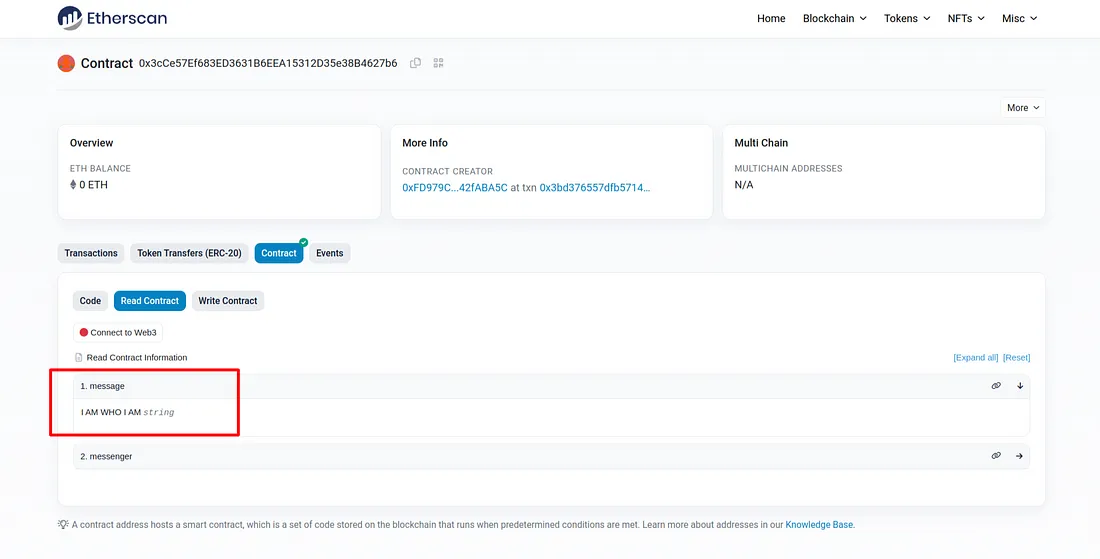Image resolution: width=1100 pixels, height=559 pixels.
Task: Click the lightbulb tip icon
Action: (x=63, y=525)
